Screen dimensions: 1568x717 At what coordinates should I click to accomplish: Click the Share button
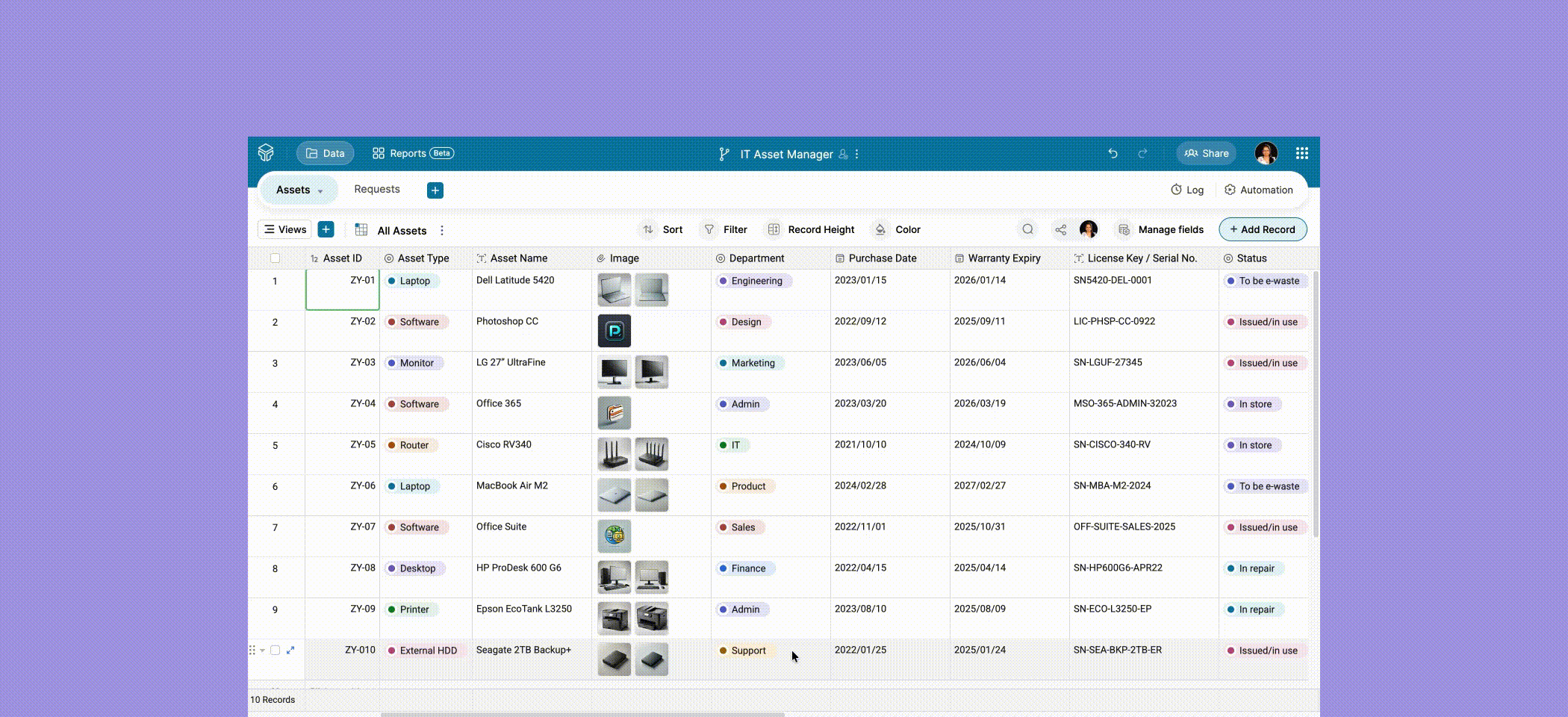1206,153
